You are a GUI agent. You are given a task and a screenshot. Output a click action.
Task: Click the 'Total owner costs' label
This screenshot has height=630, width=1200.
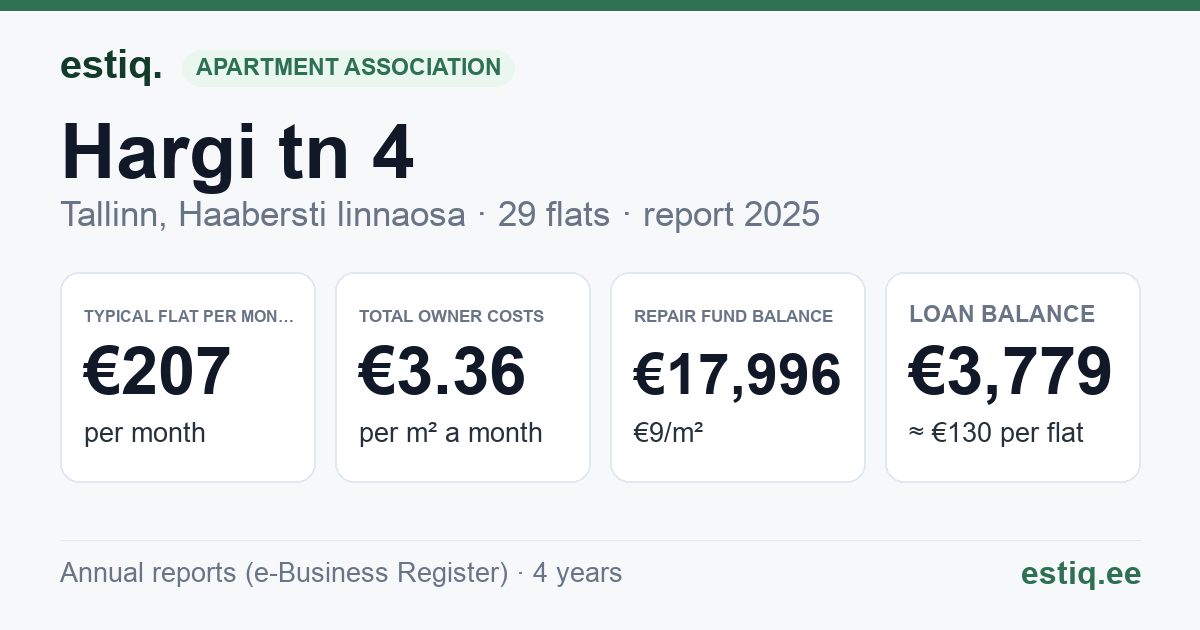(x=452, y=316)
